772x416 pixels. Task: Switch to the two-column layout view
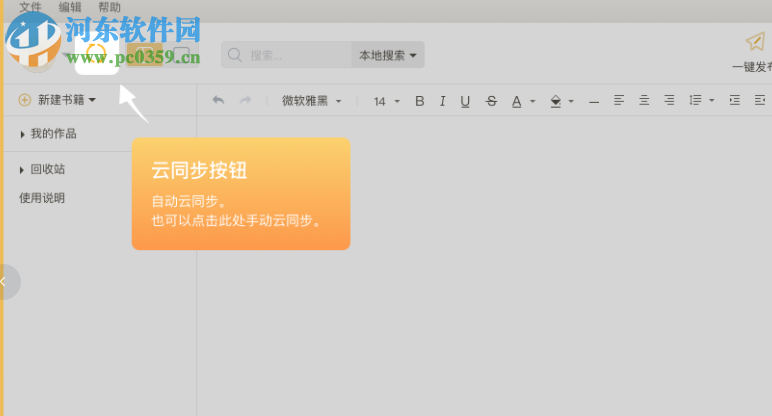click(x=145, y=54)
